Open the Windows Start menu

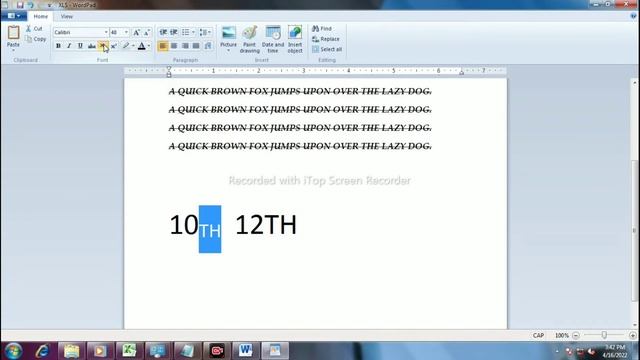(13, 351)
